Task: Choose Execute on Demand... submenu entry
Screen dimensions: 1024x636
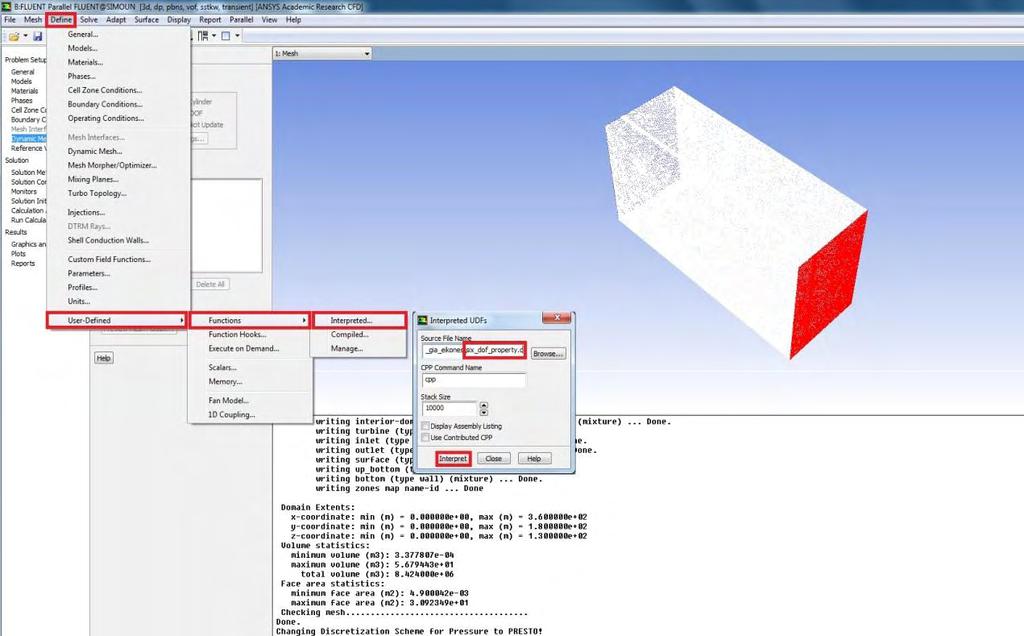Action: coord(243,349)
